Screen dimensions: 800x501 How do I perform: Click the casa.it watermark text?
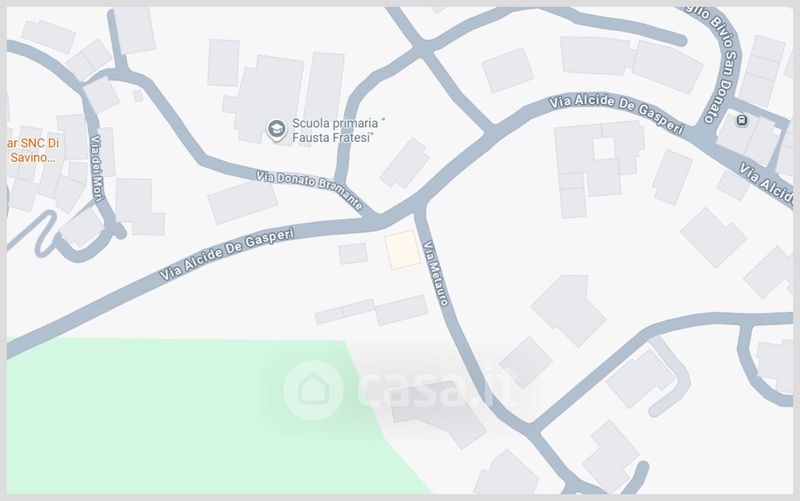point(435,390)
